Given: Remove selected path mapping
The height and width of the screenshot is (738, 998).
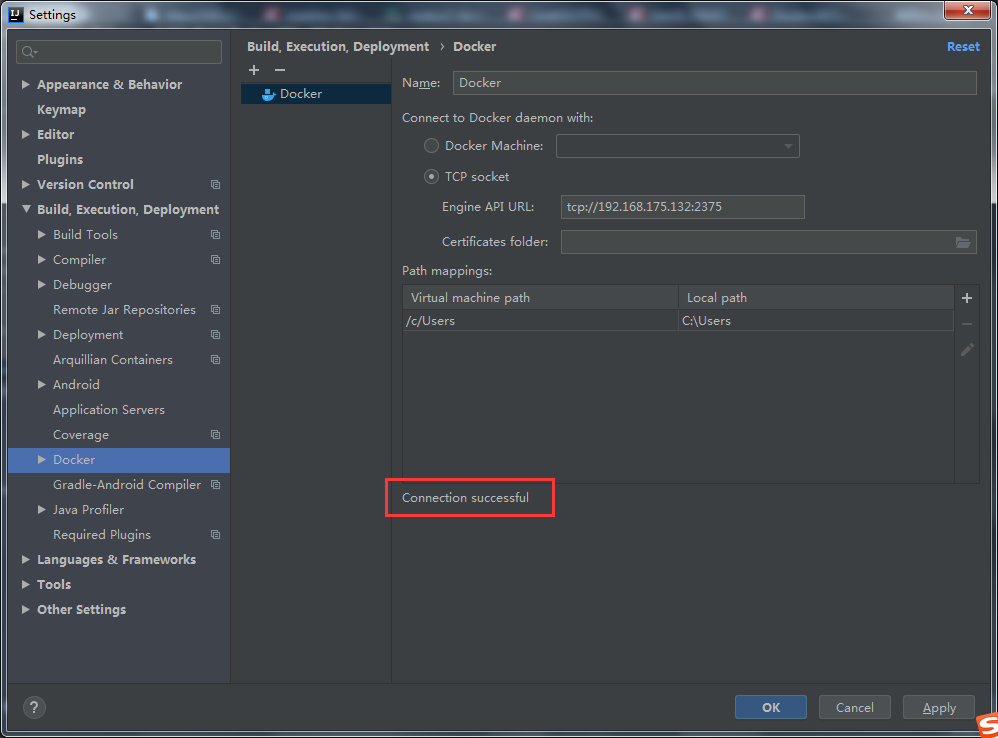Looking at the screenshot, I should (967, 324).
